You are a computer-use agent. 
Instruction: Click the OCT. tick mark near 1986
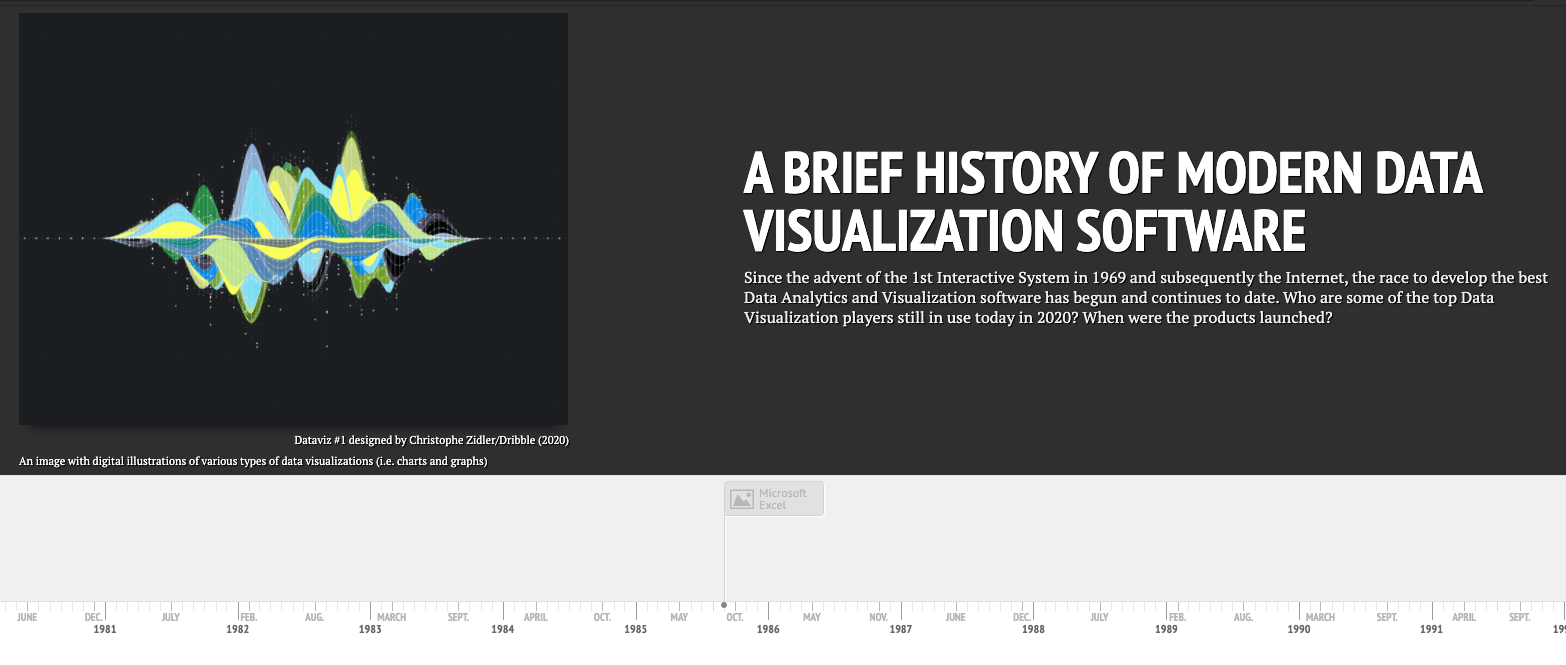734,617
